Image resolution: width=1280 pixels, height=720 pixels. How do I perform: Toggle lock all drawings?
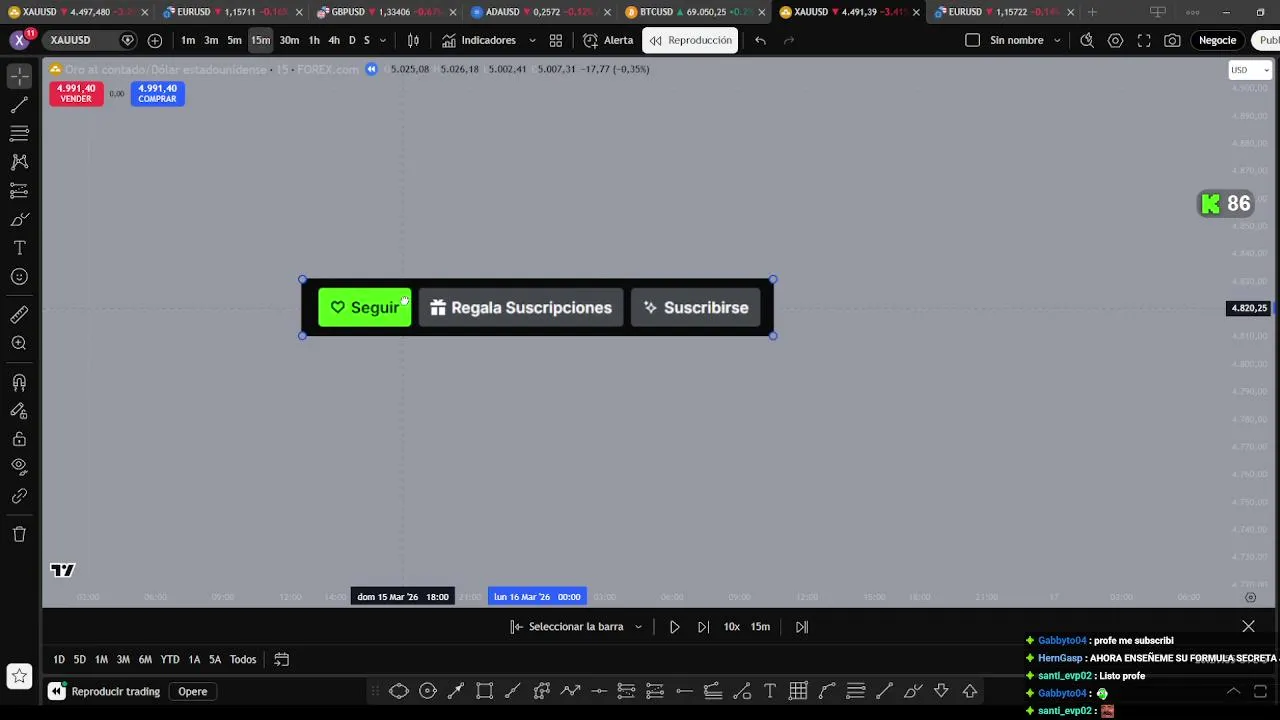pyautogui.click(x=19, y=439)
